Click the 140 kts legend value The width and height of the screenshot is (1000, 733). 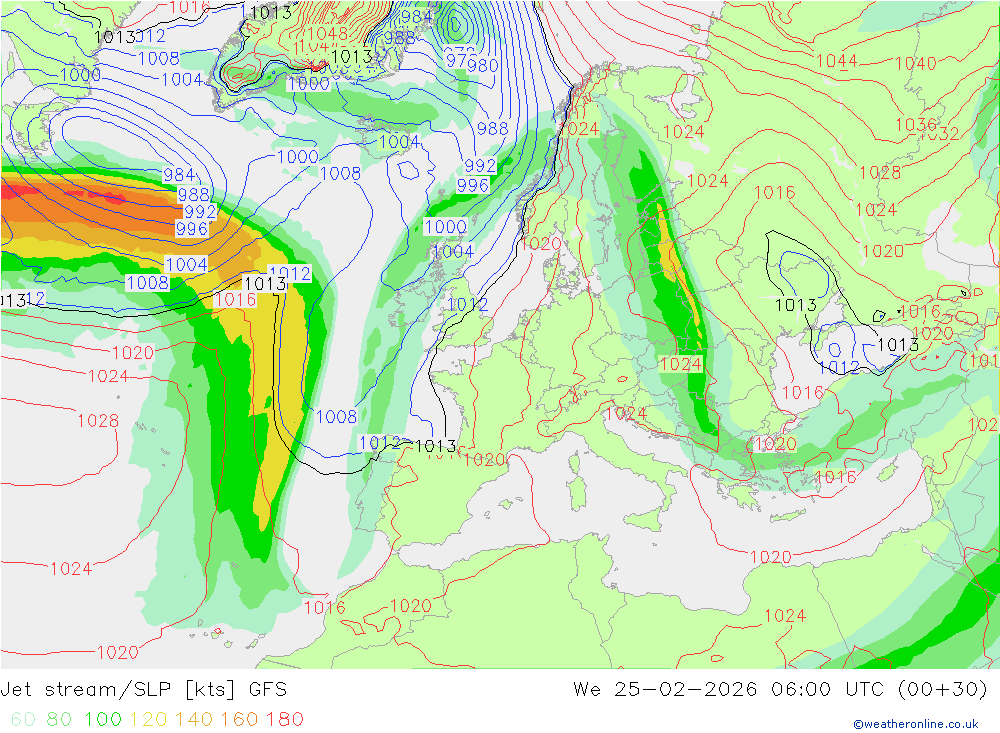pos(194,719)
